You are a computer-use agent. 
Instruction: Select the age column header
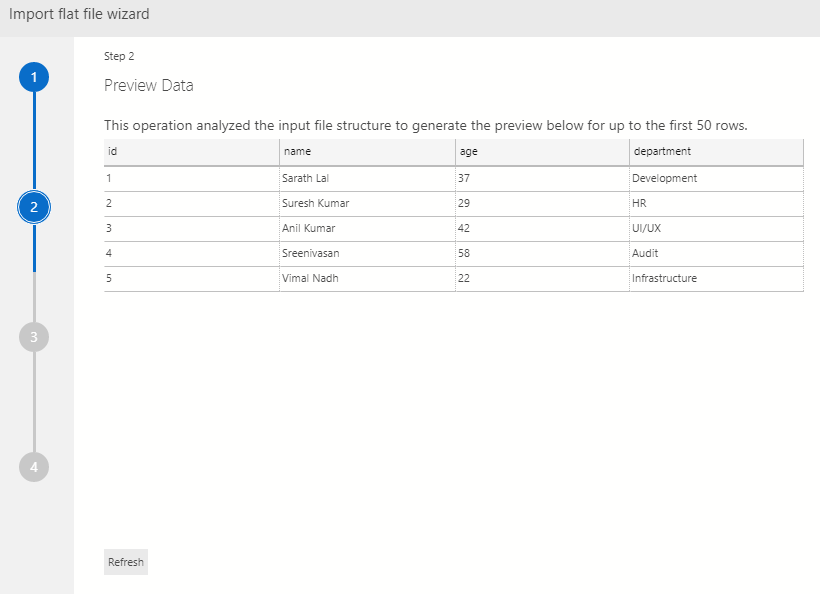[540, 151]
